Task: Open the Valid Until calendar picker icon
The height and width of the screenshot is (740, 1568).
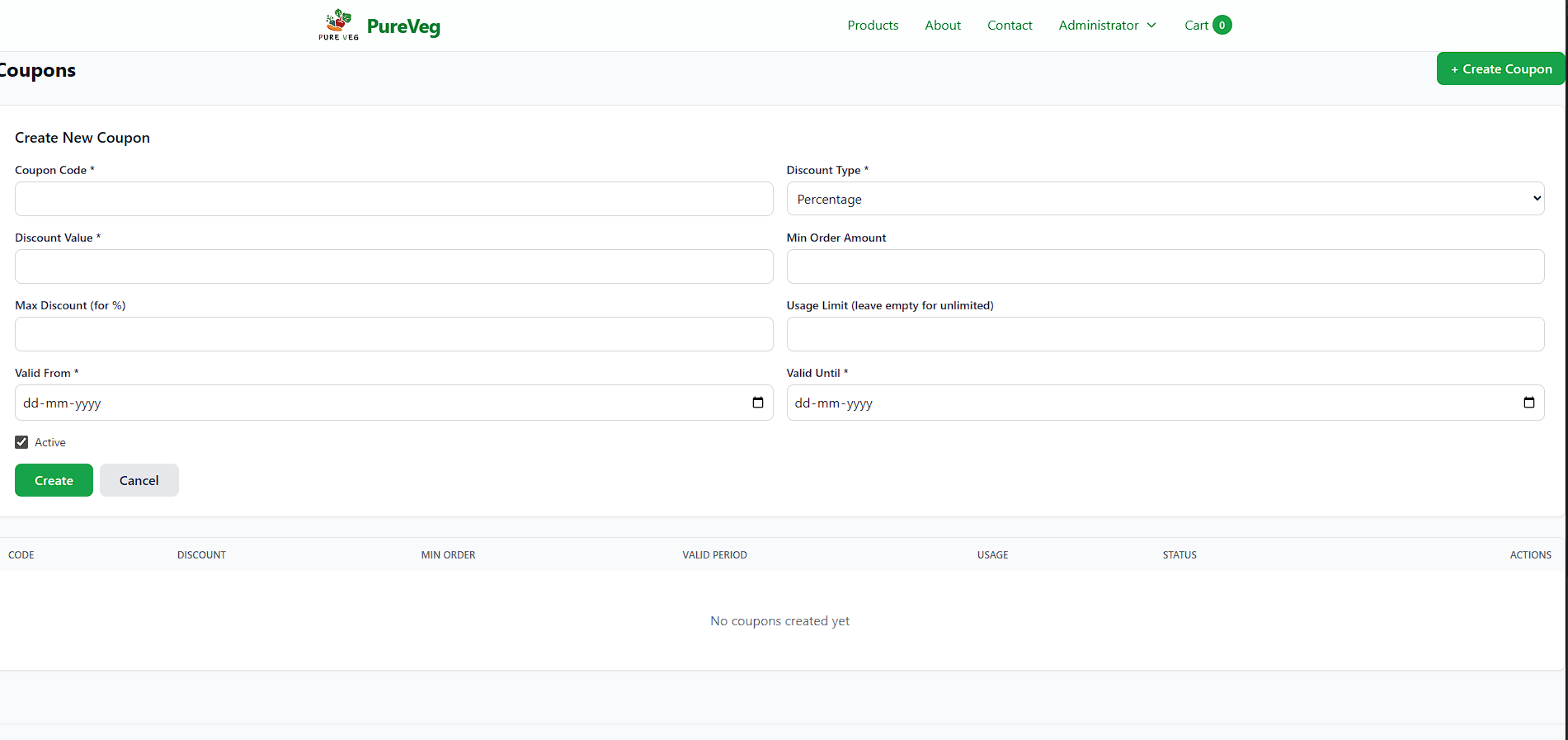Action: click(x=1529, y=403)
